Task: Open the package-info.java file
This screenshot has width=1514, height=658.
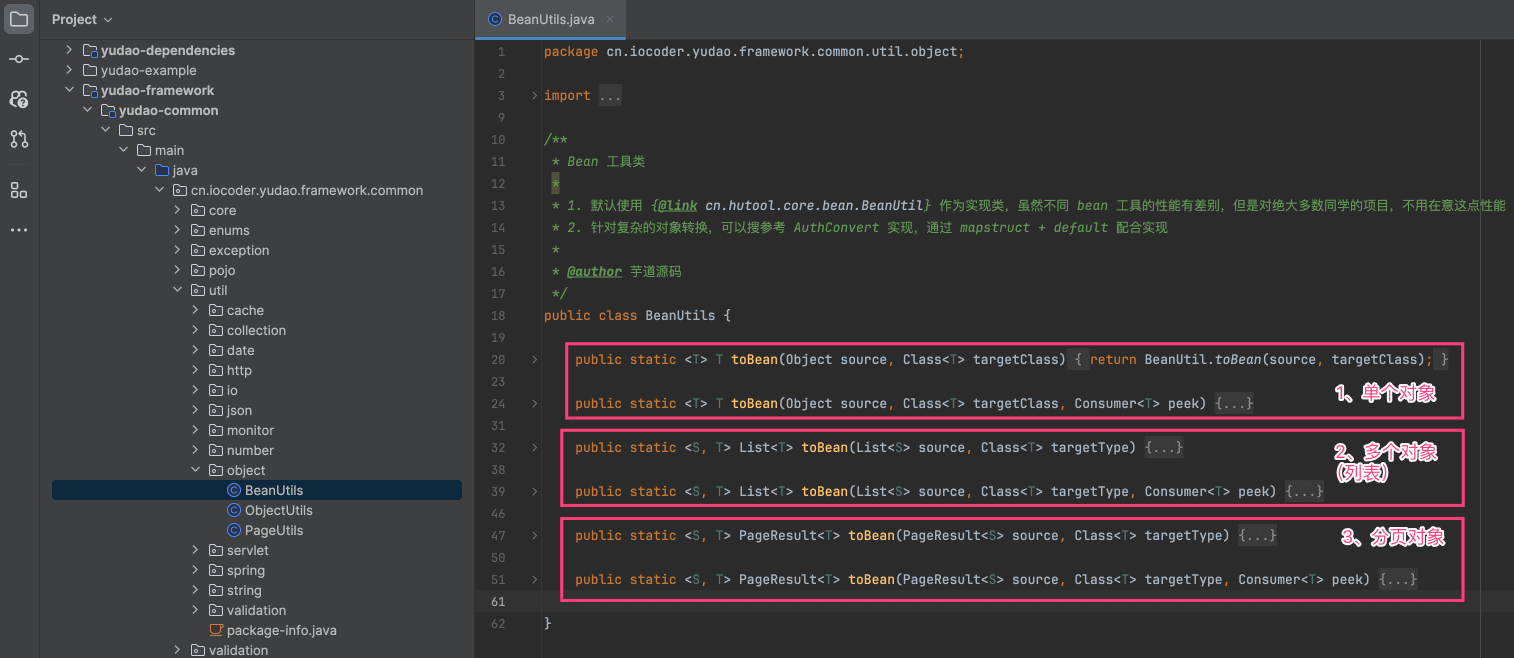Action: [x=281, y=630]
